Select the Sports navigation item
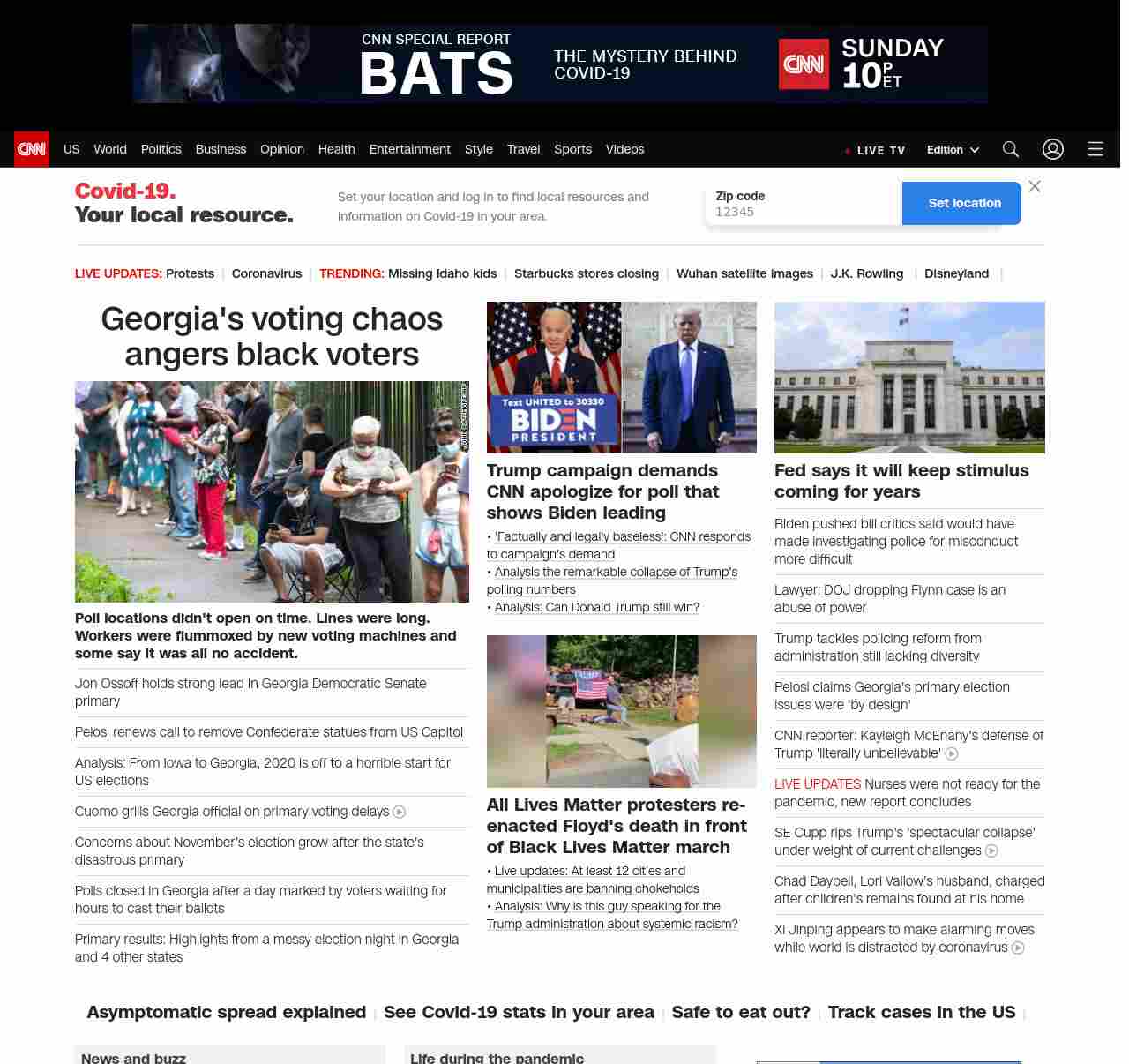Image resolution: width=1129 pixels, height=1064 pixels. (x=572, y=149)
